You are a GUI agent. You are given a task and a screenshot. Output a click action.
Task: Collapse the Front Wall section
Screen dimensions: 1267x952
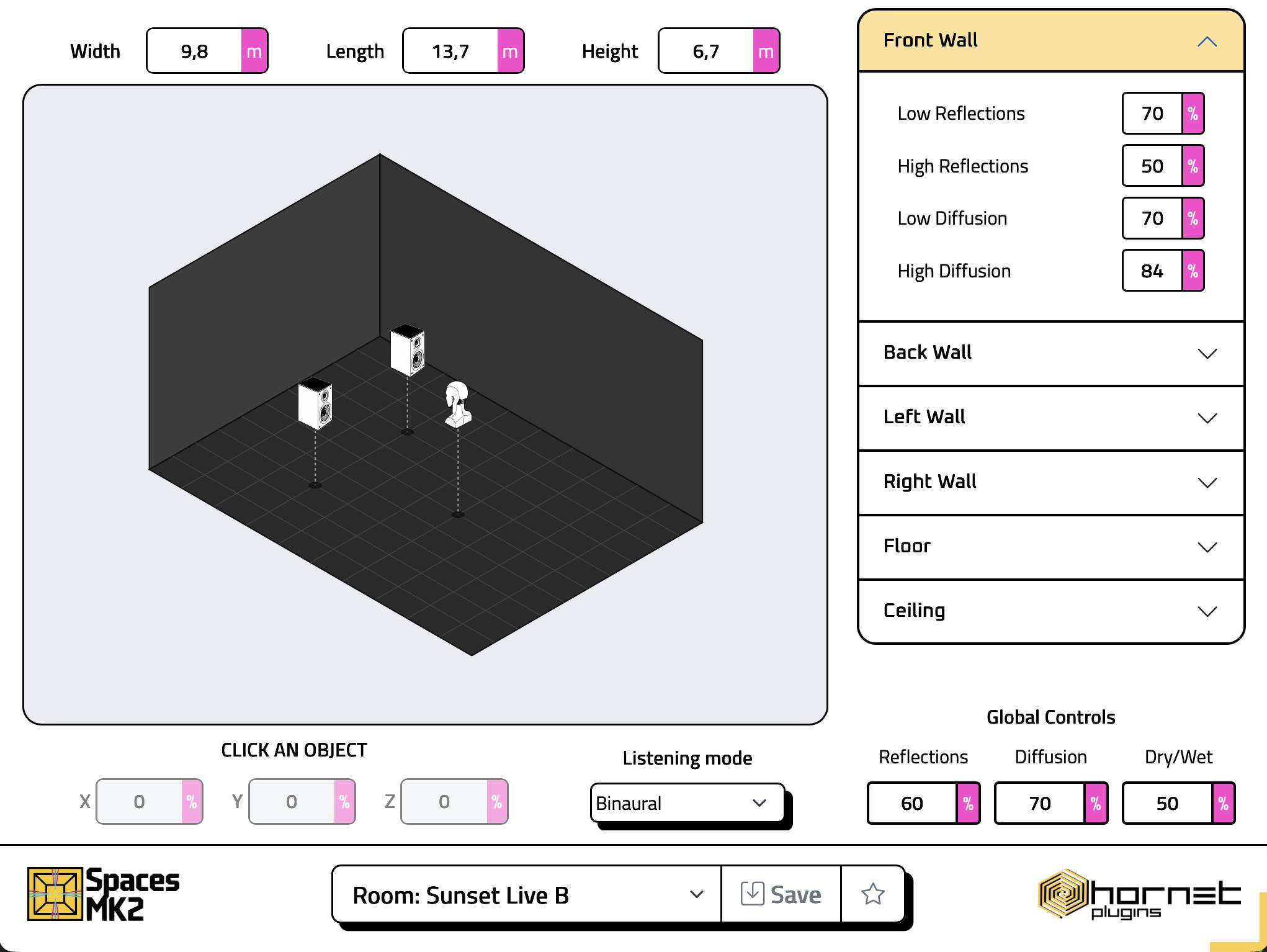(x=1207, y=41)
